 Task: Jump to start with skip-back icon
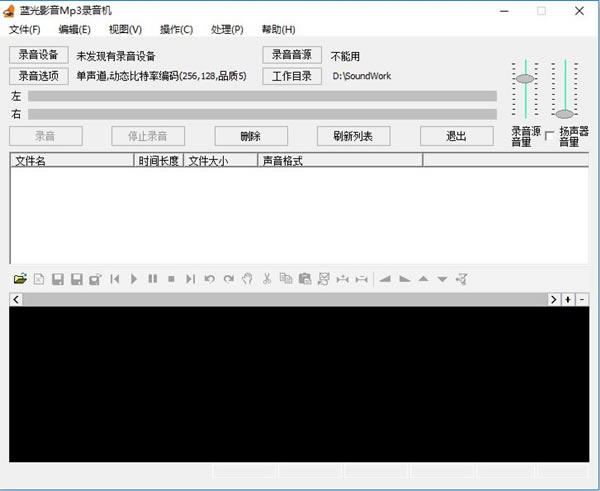pyautogui.click(x=114, y=279)
